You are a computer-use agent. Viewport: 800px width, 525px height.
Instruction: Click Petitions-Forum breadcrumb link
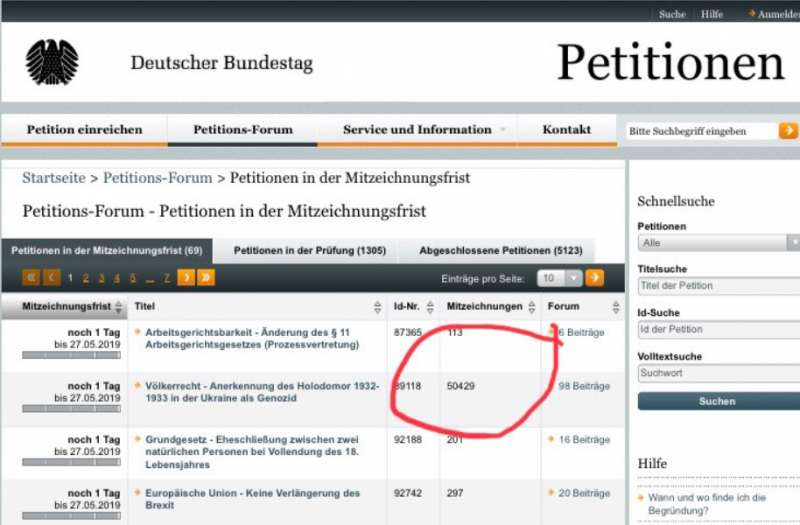click(158, 178)
